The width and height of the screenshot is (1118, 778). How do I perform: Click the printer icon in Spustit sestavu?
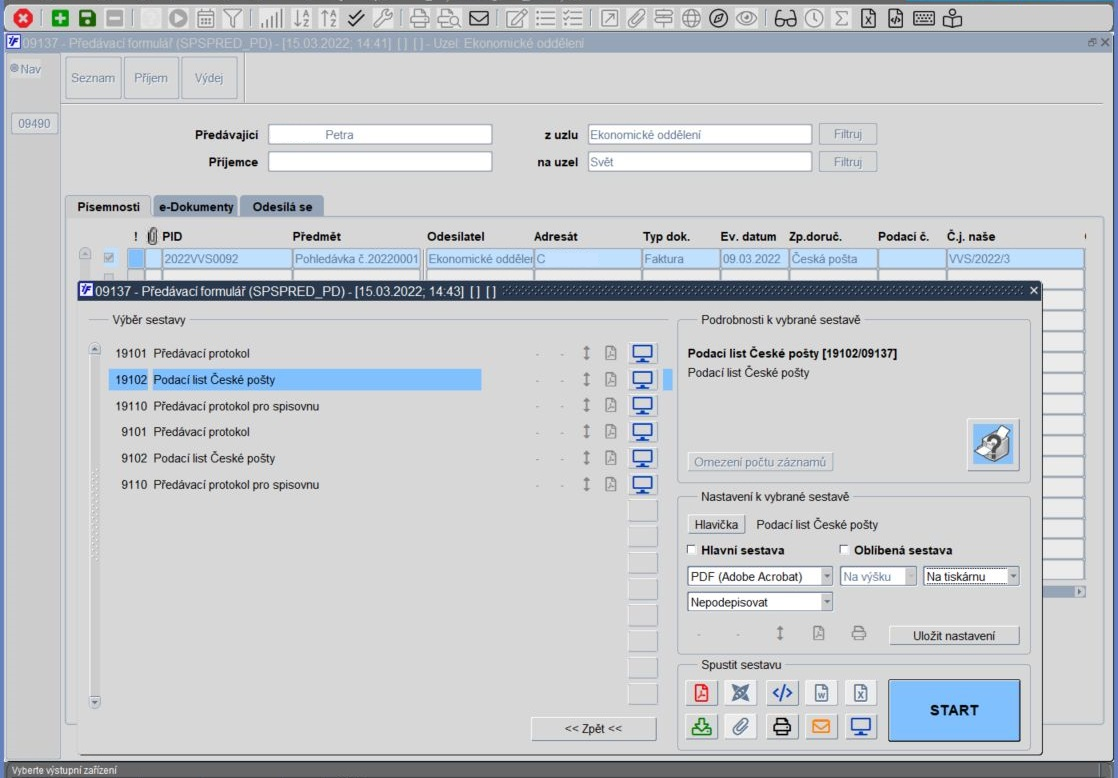(x=781, y=727)
